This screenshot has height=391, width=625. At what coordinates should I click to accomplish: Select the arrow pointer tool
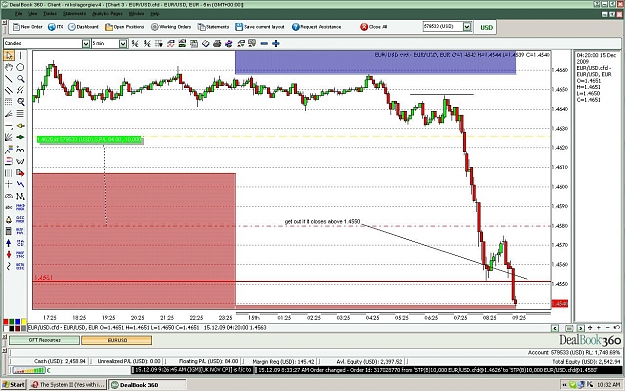9,55
